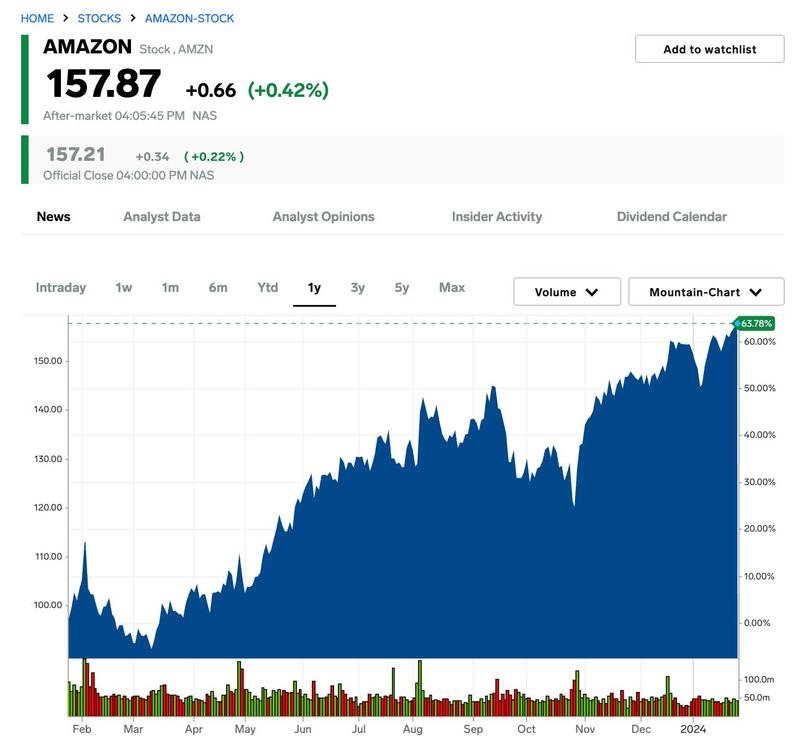The width and height of the screenshot is (800, 749).
Task: Click the +0.34 official close change
Action: pyautogui.click(x=152, y=157)
